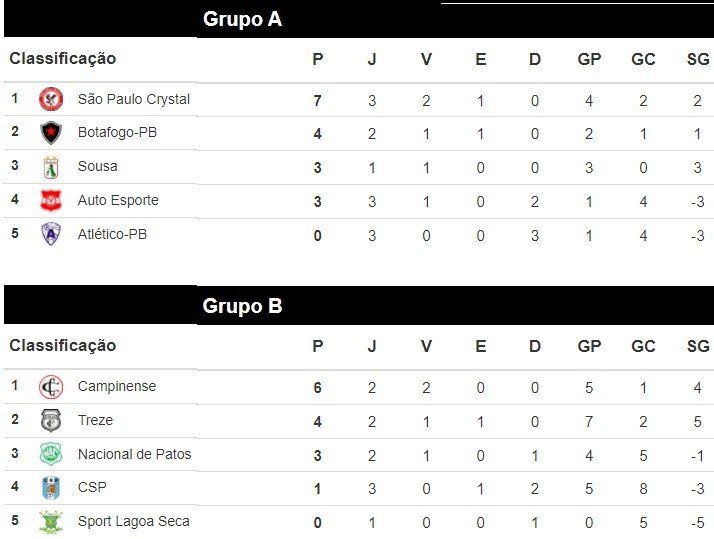Open the São Paulo Crystal team name
This screenshot has width=714, height=539.
click(x=133, y=99)
